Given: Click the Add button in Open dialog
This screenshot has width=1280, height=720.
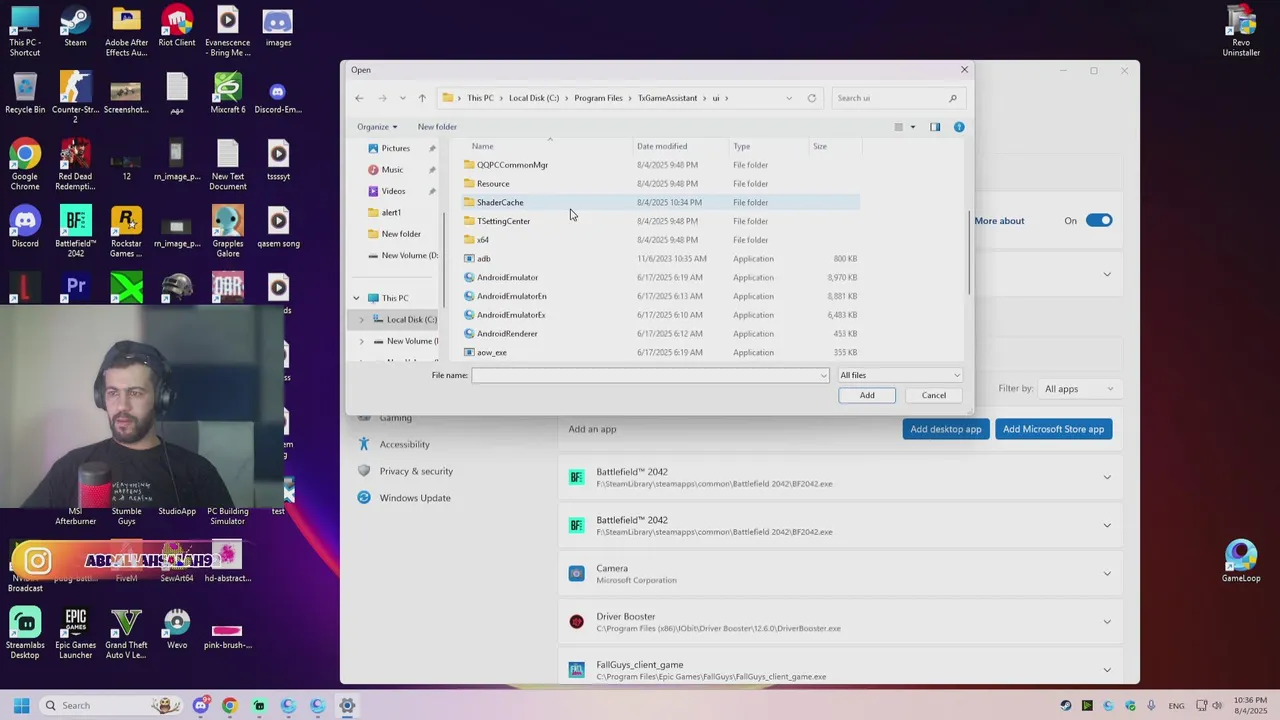Looking at the screenshot, I should 867,395.
